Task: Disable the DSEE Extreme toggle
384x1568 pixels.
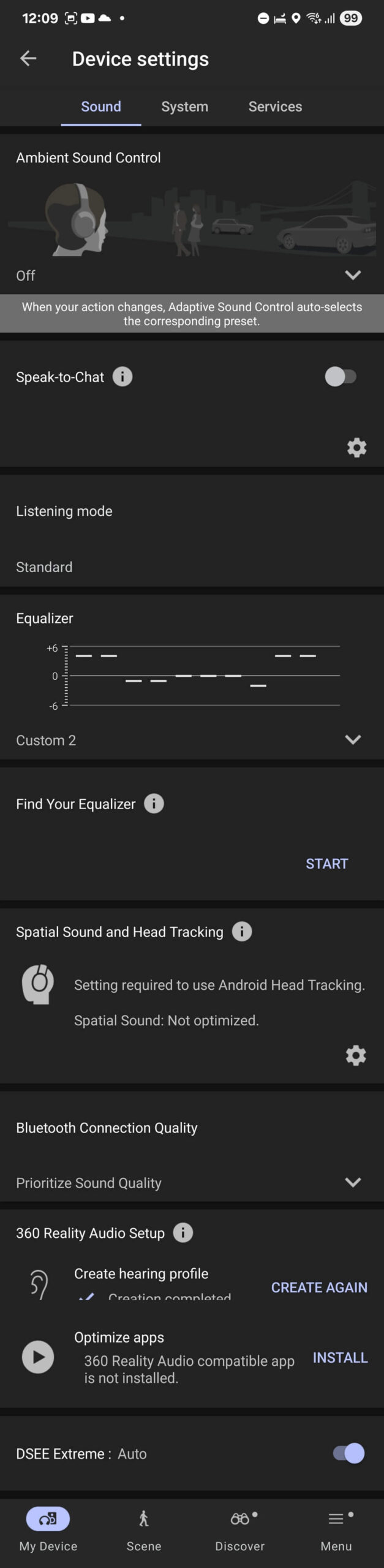Action: coord(347,1453)
